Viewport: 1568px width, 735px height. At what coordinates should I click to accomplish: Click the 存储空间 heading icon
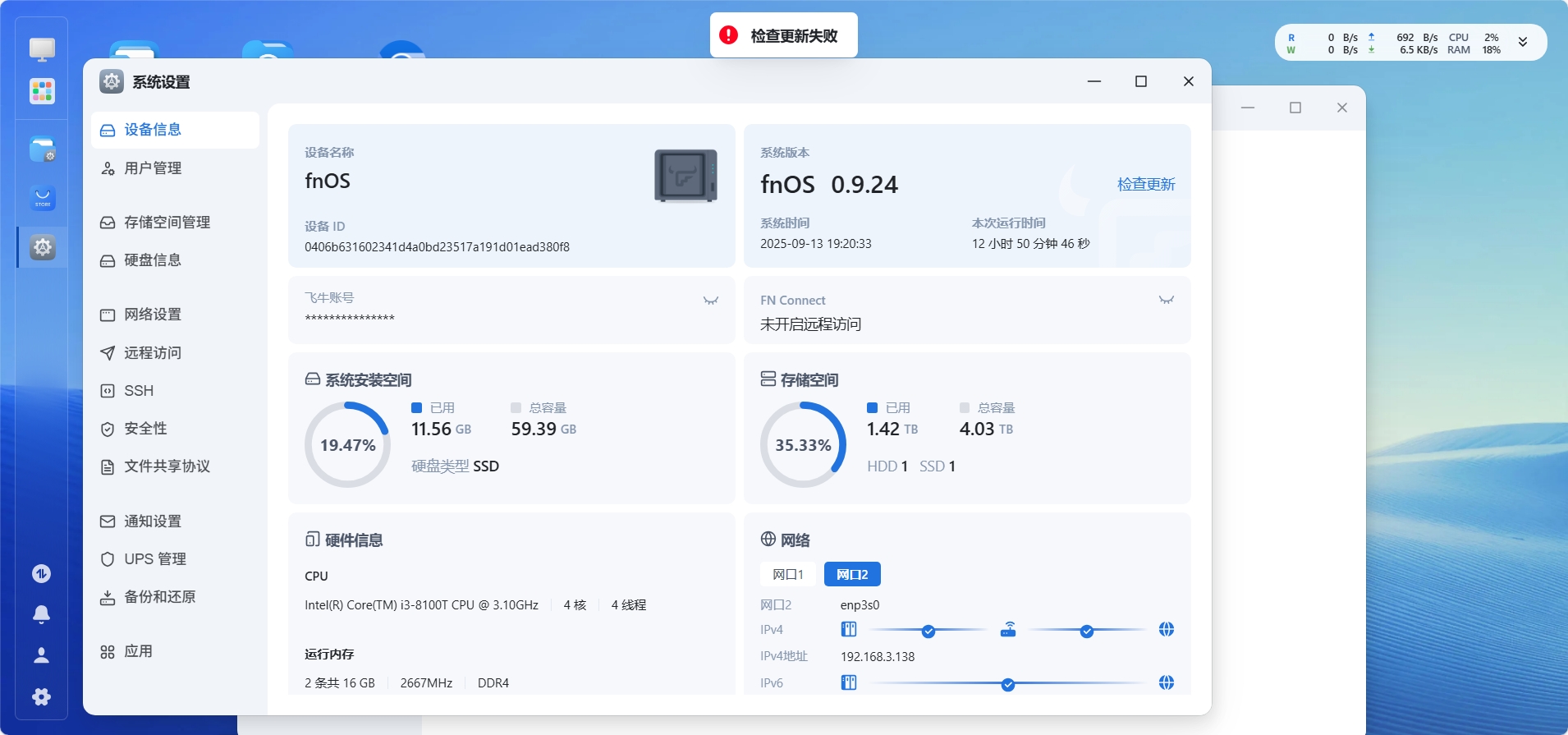[768, 379]
